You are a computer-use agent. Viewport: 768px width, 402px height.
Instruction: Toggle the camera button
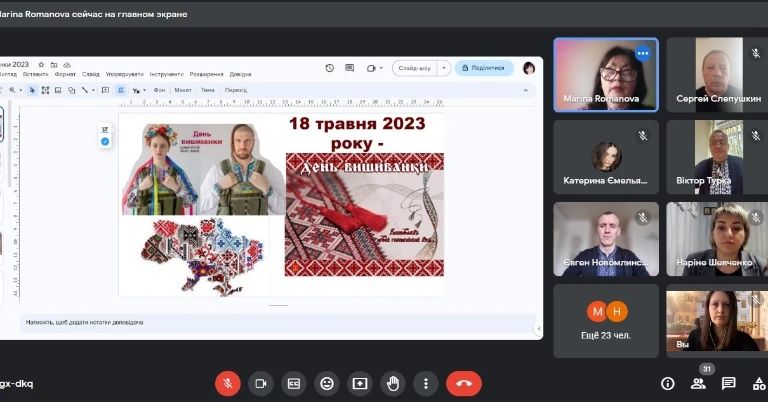pos(261,383)
